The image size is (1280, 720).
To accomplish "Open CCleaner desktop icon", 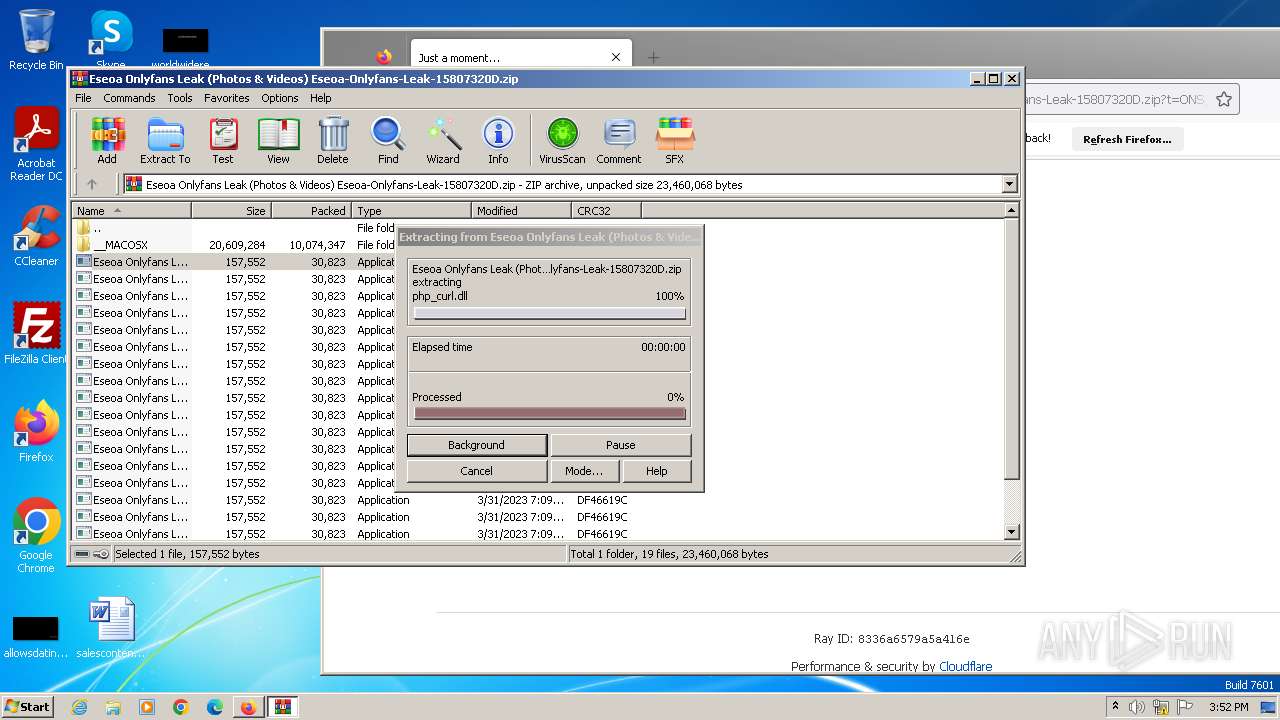I will pos(36,236).
